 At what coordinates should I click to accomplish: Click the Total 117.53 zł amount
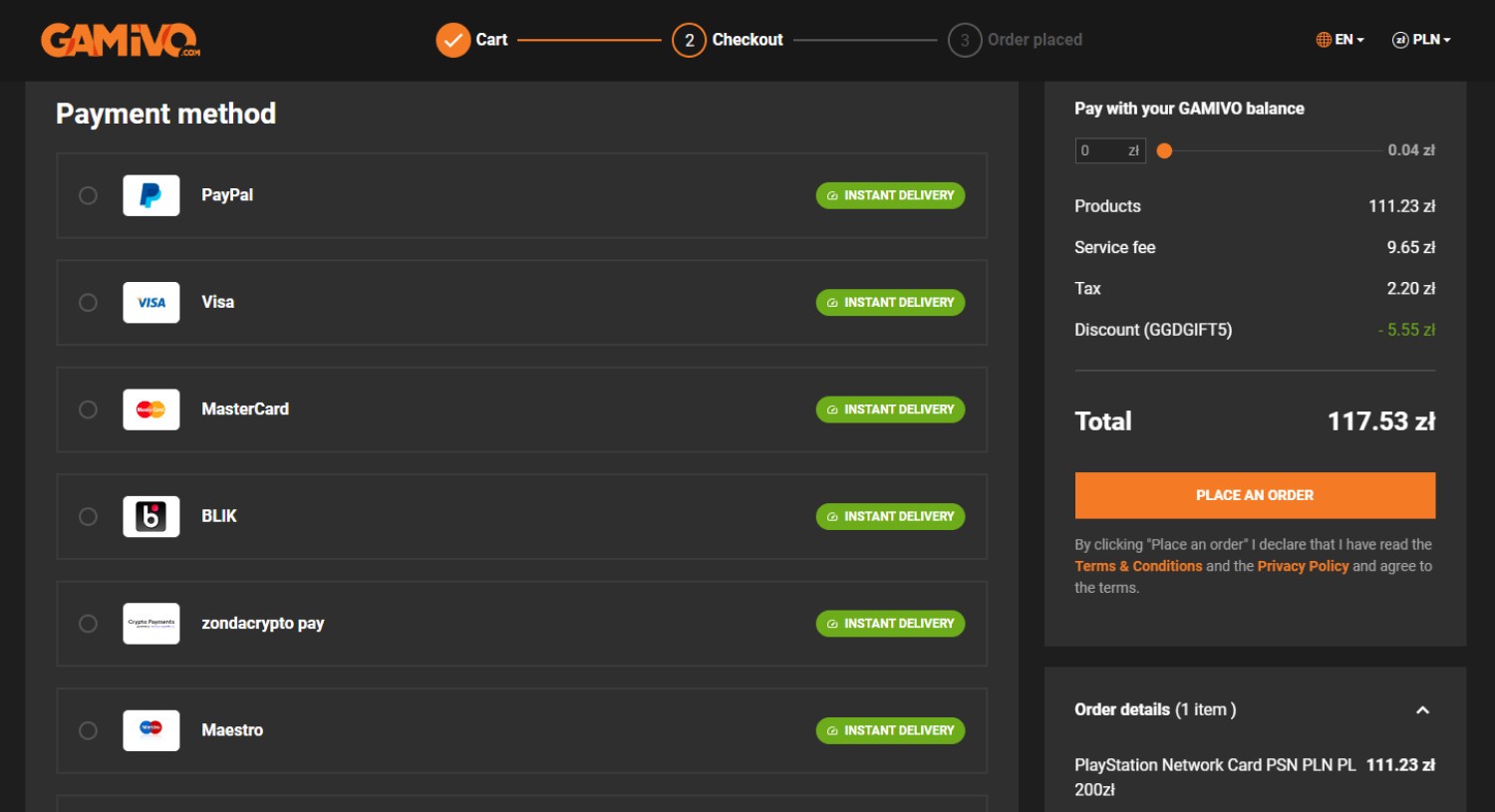point(1381,421)
